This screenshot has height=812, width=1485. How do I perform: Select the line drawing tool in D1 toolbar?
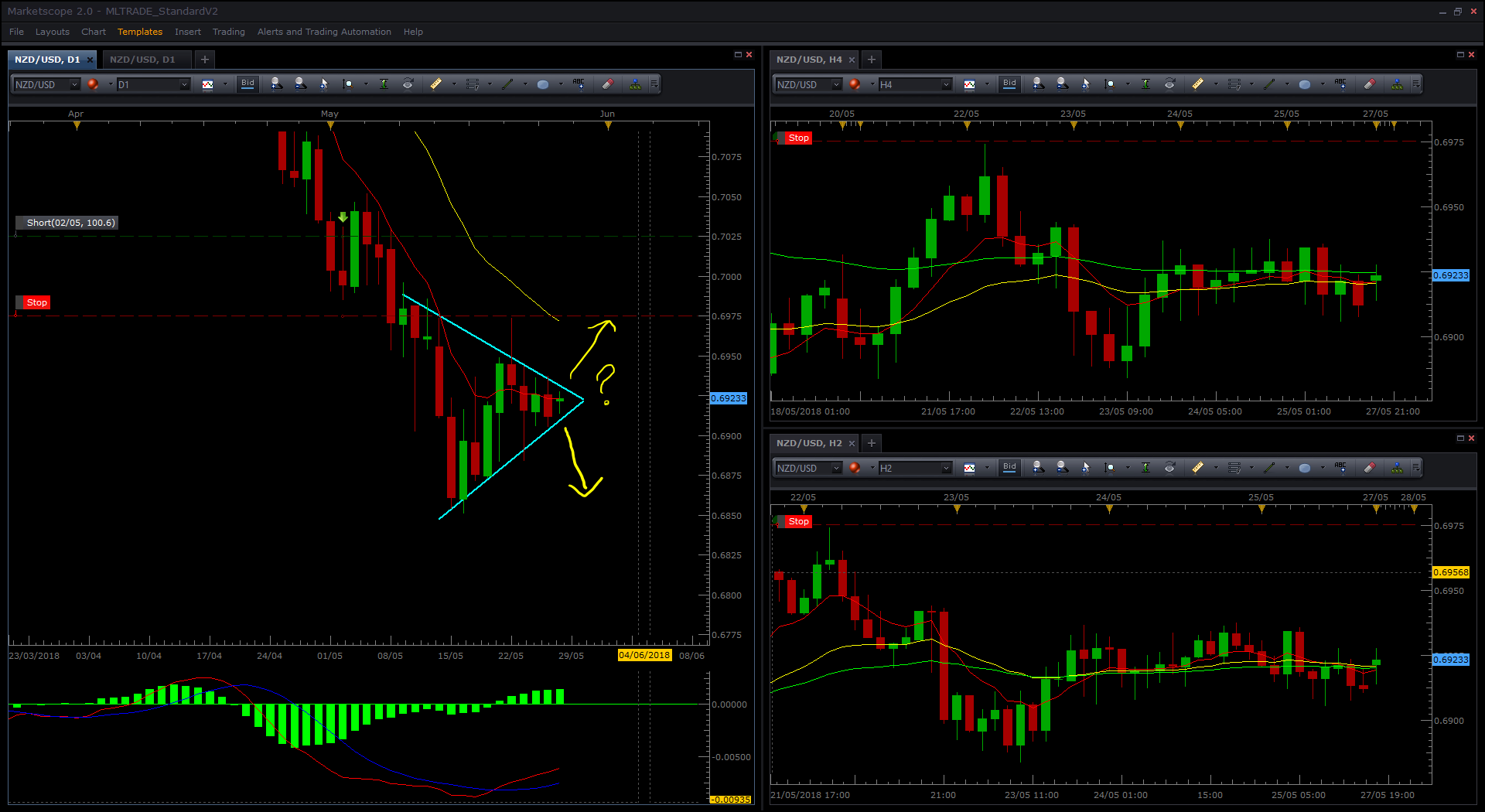pyautogui.click(x=507, y=84)
